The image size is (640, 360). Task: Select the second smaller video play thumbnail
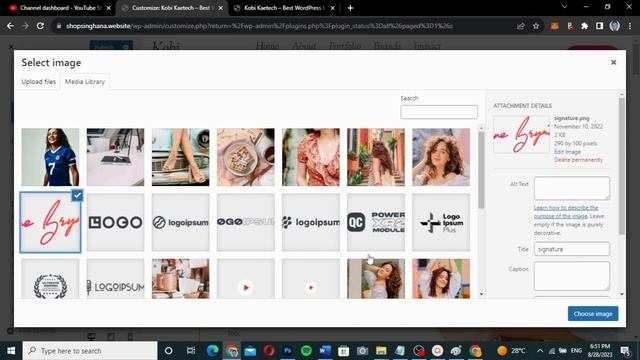311,279
